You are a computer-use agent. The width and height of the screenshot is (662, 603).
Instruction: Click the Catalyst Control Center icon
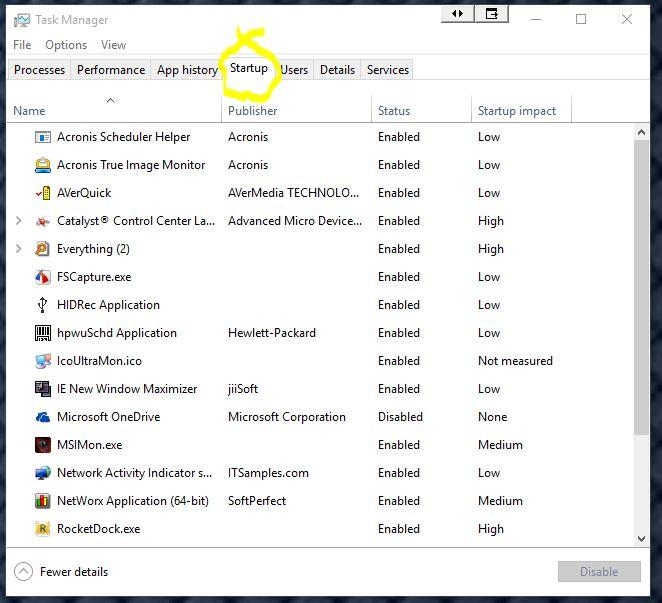pyautogui.click(x=43, y=221)
